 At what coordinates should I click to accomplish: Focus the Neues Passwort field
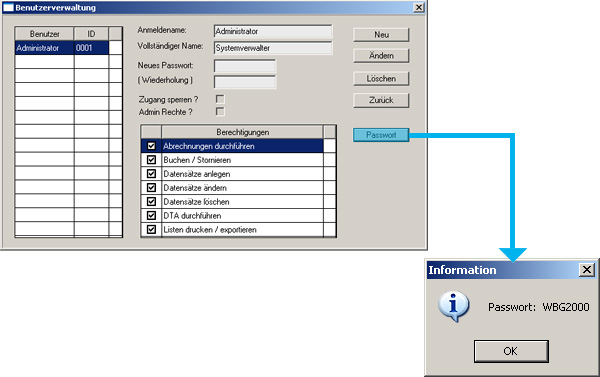pos(245,66)
